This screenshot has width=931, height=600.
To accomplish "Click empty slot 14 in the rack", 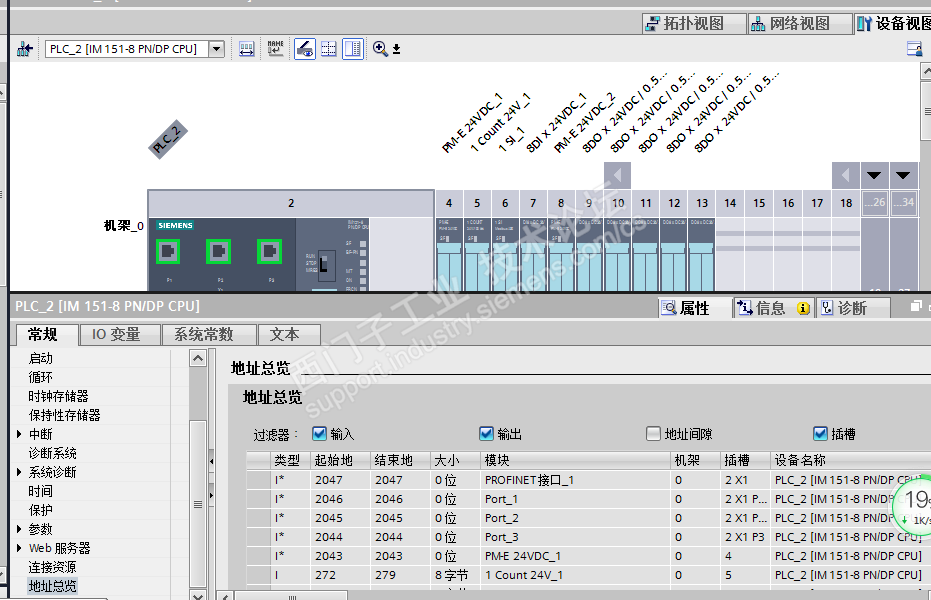I will click(730, 254).
